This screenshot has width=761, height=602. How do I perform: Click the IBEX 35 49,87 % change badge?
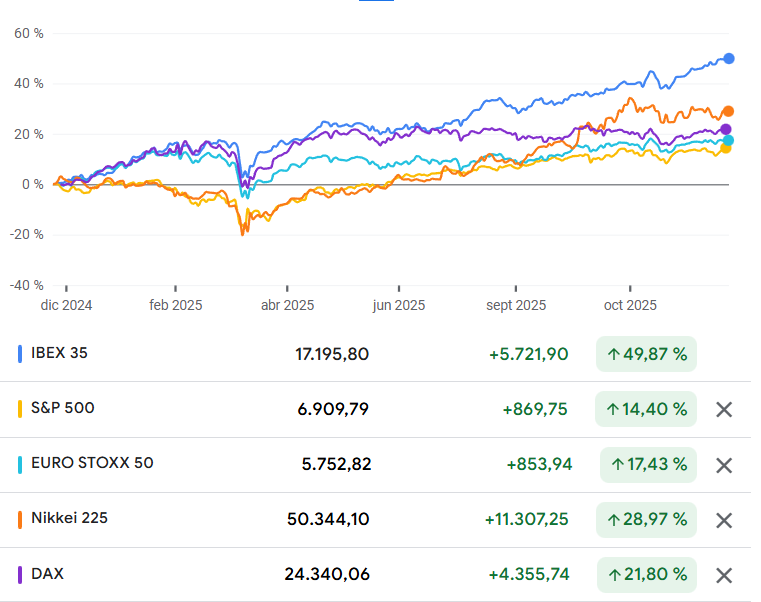coord(646,354)
